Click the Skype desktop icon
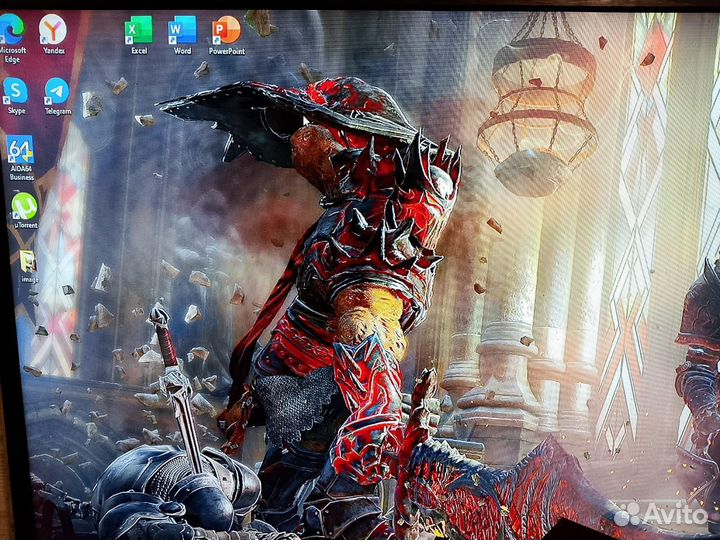Viewport: 720px width, 540px height. pos(15,91)
